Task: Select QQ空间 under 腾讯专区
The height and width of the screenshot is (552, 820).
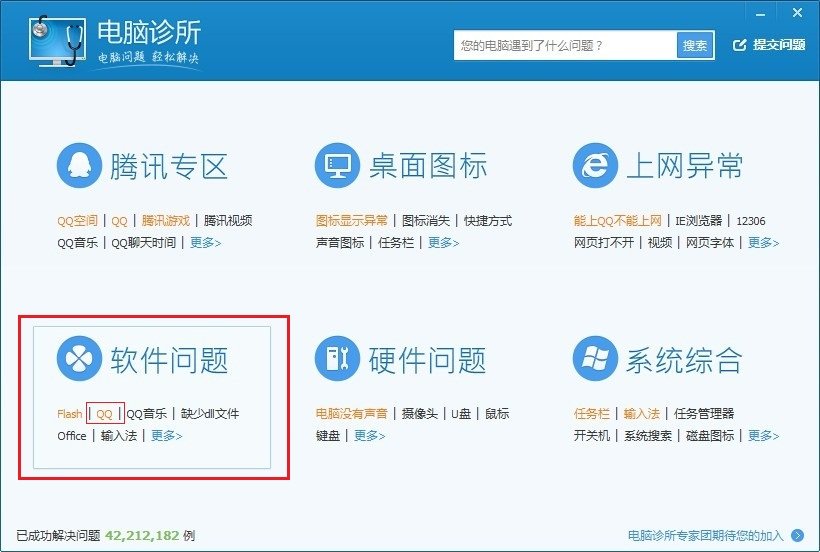Action: click(77, 221)
